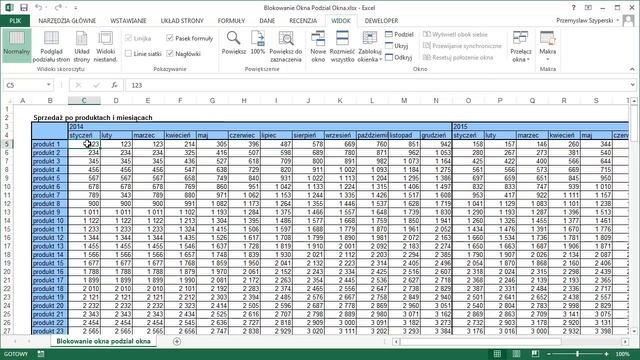Open Ribbon display options
The image size is (640, 360).
click(588, 7)
